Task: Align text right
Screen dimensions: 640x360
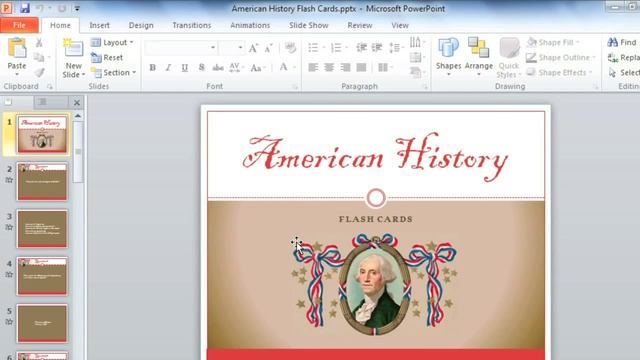Action: [x=345, y=67]
